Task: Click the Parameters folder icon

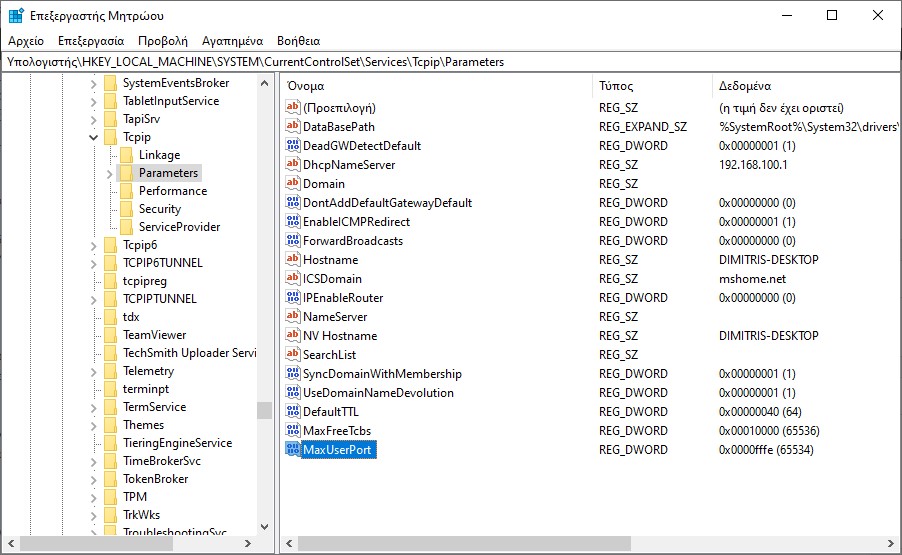Action: click(x=127, y=173)
